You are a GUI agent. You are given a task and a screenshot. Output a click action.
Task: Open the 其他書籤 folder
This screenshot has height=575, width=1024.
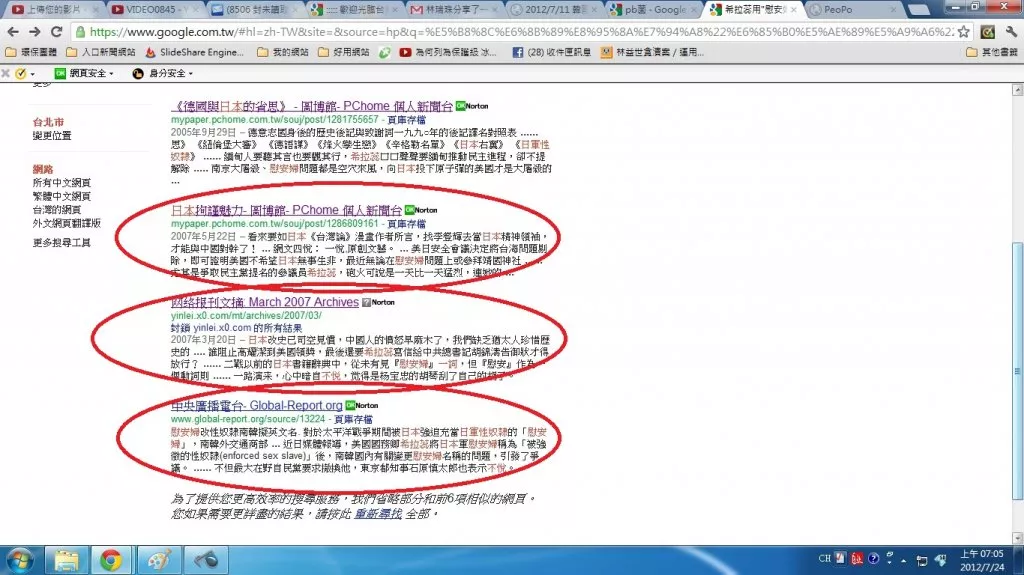coord(992,52)
